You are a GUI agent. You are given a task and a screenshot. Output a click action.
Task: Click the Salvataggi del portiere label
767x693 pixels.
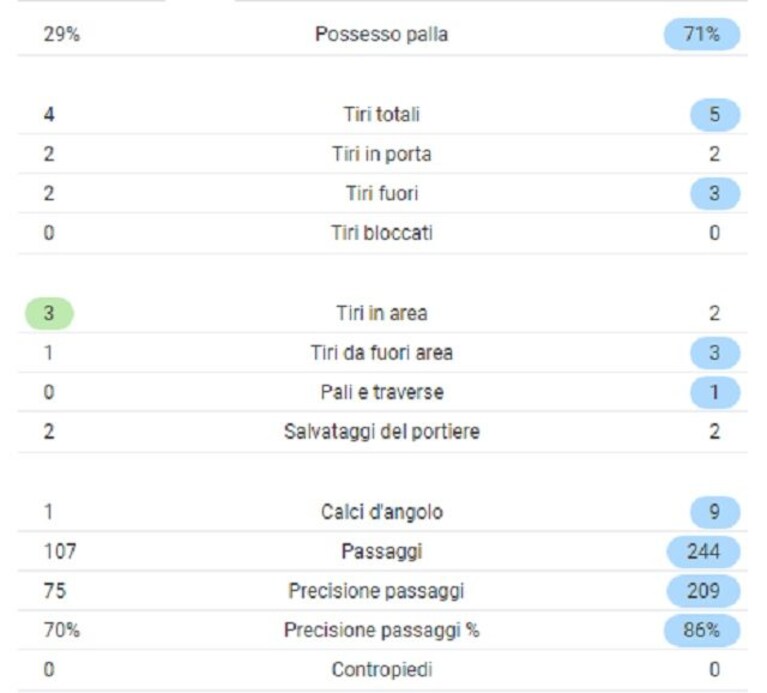(382, 431)
